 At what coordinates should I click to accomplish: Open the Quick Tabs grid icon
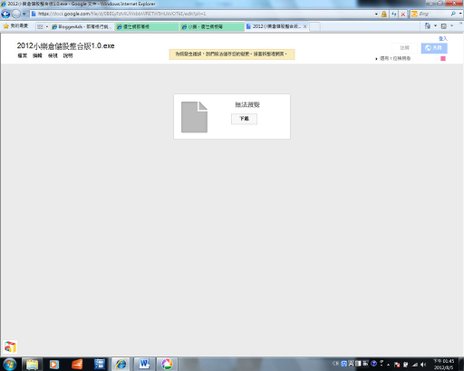40,27
